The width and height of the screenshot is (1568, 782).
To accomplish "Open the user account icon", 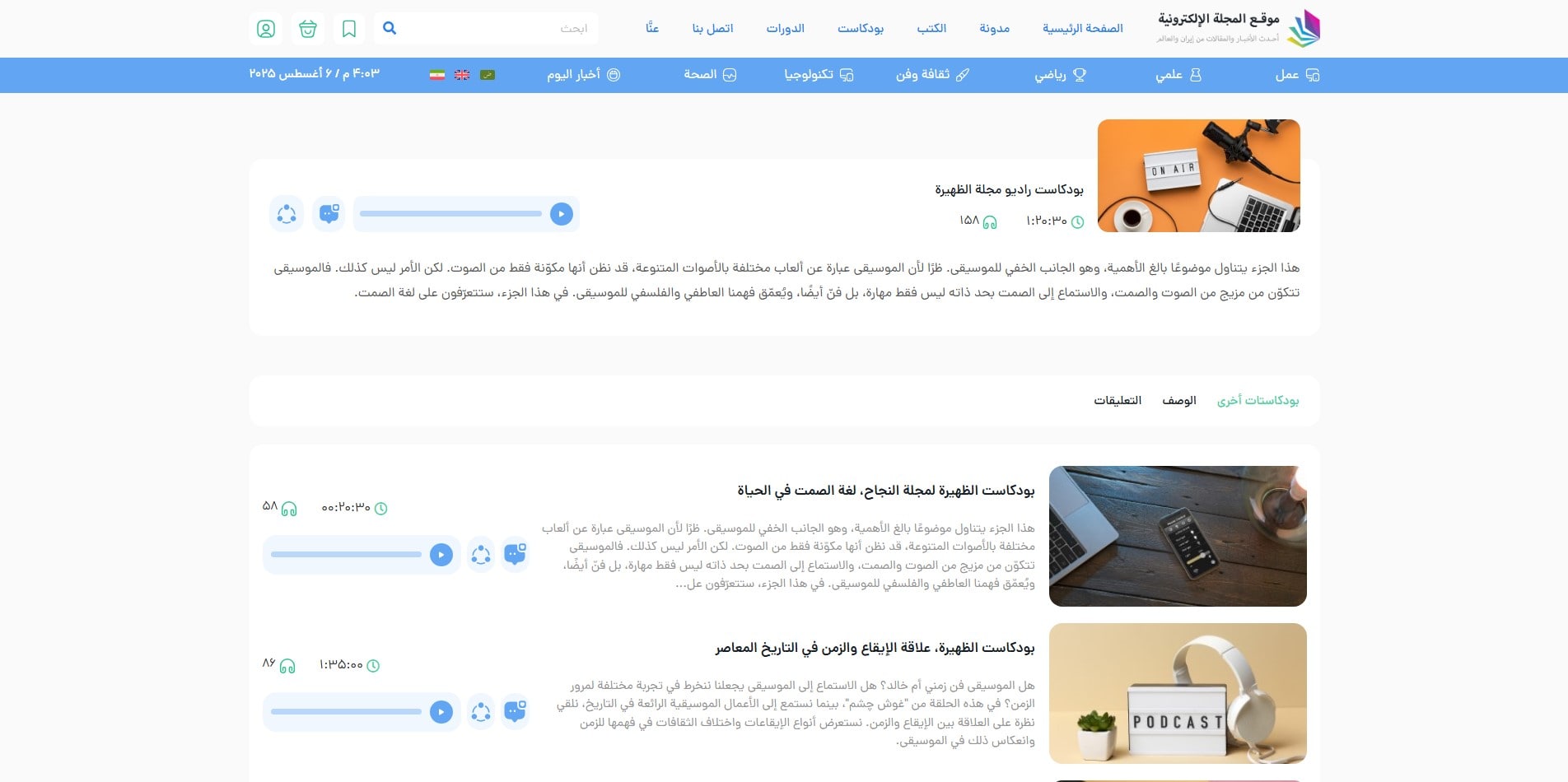I will (x=265, y=27).
